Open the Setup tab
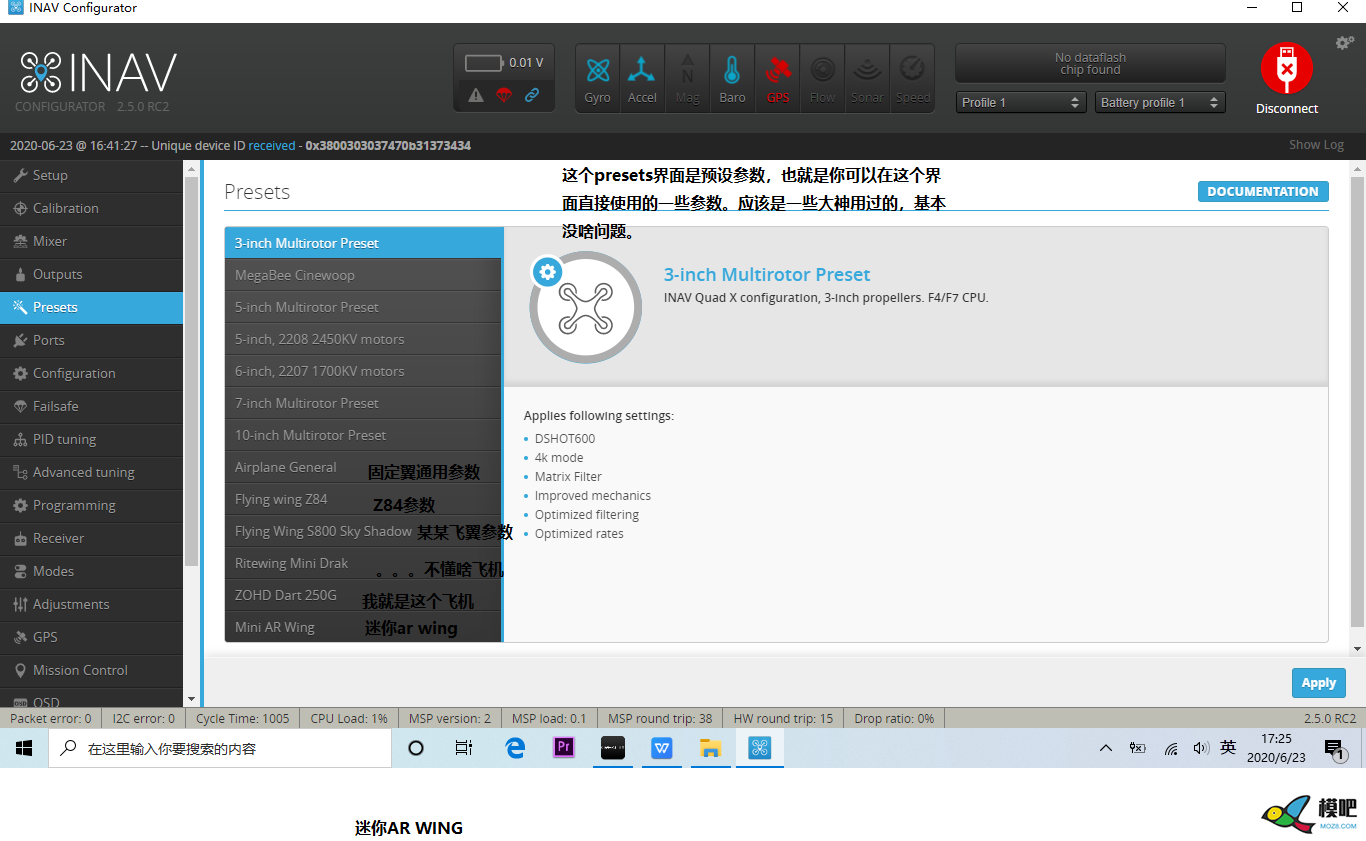This screenshot has width=1366, height=841. (x=91, y=175)
